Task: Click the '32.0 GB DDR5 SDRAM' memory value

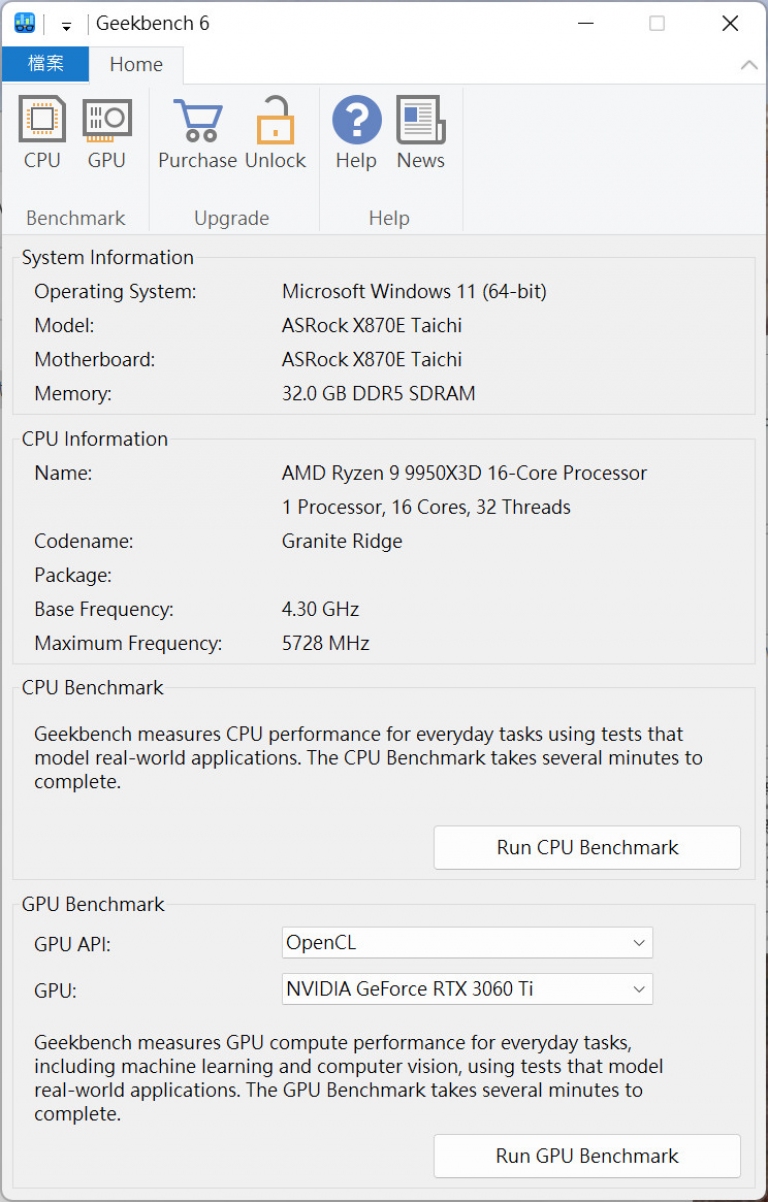Action: pos(379,393)
